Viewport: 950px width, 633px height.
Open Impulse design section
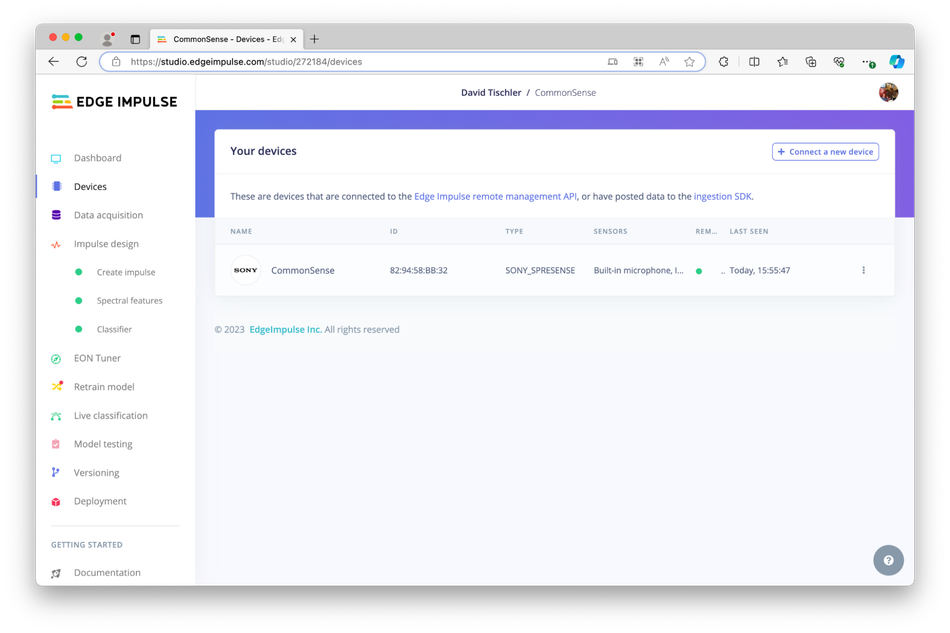pyautogui.click(x=106, y=244)
